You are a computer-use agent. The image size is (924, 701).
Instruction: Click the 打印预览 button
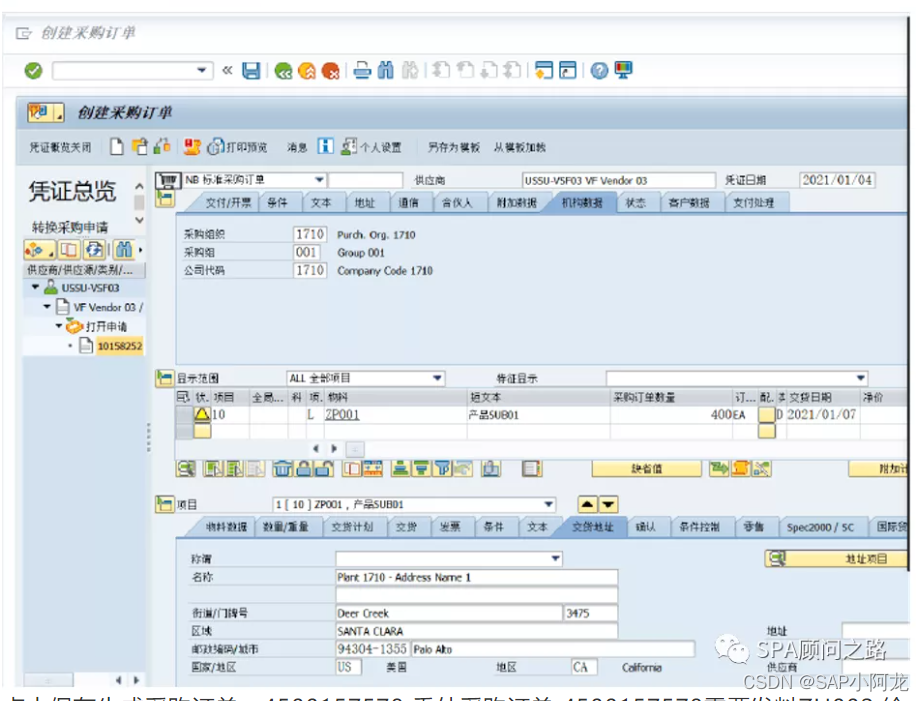pyautogui.click(x=238, y=147)
